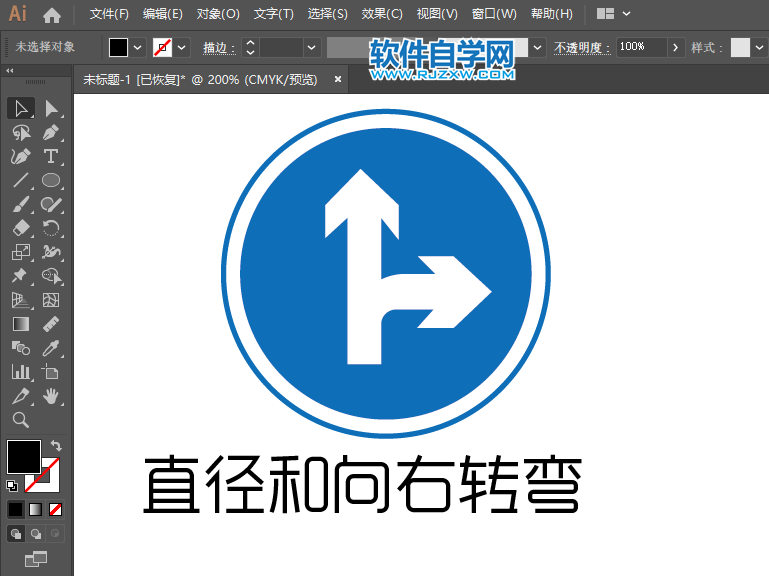Click the arrange documents workspace icon
This screenshot has width=769, height=576.
point(605,14)
